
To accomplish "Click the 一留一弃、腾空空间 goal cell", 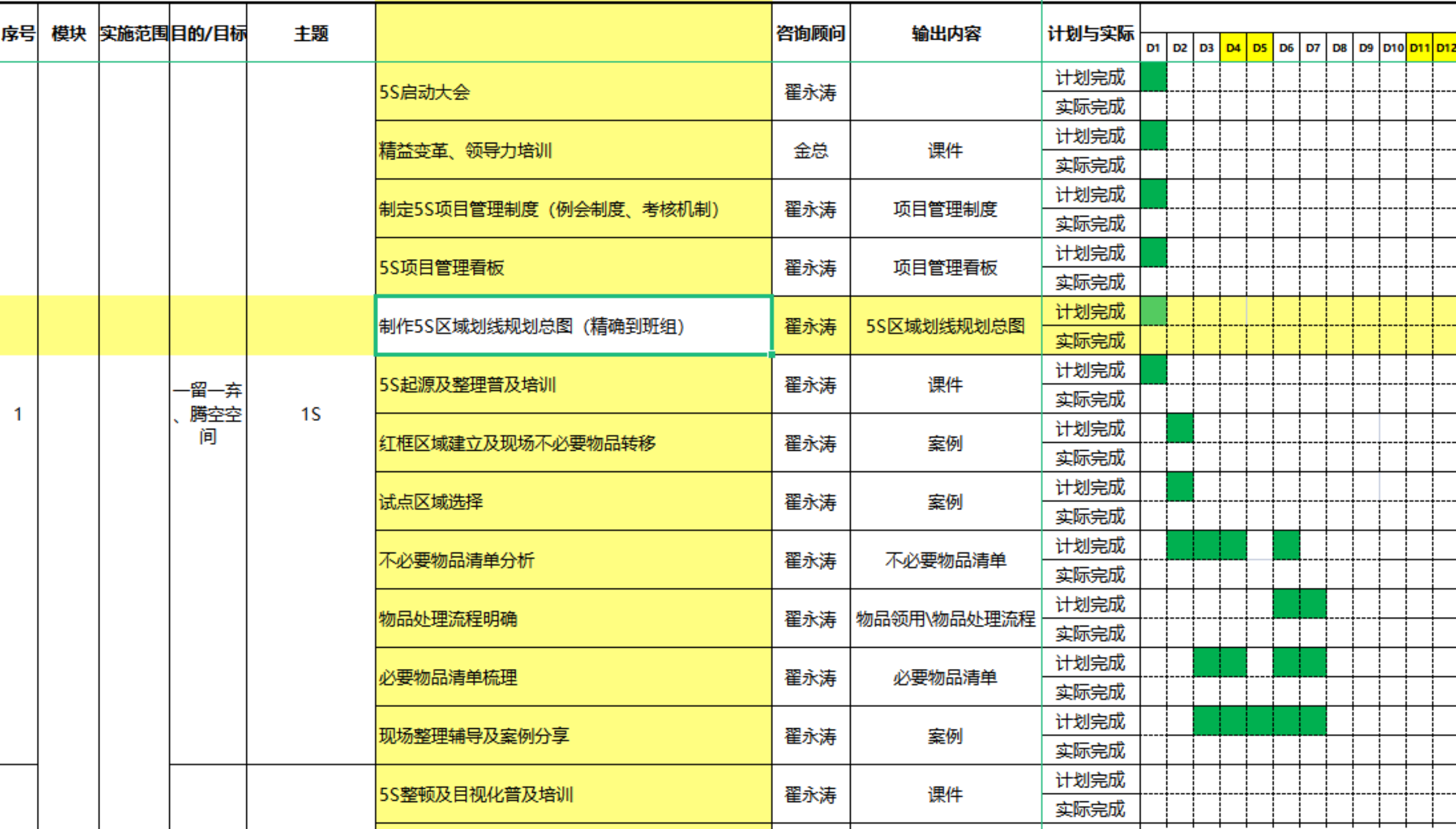I will pos(208,414).
